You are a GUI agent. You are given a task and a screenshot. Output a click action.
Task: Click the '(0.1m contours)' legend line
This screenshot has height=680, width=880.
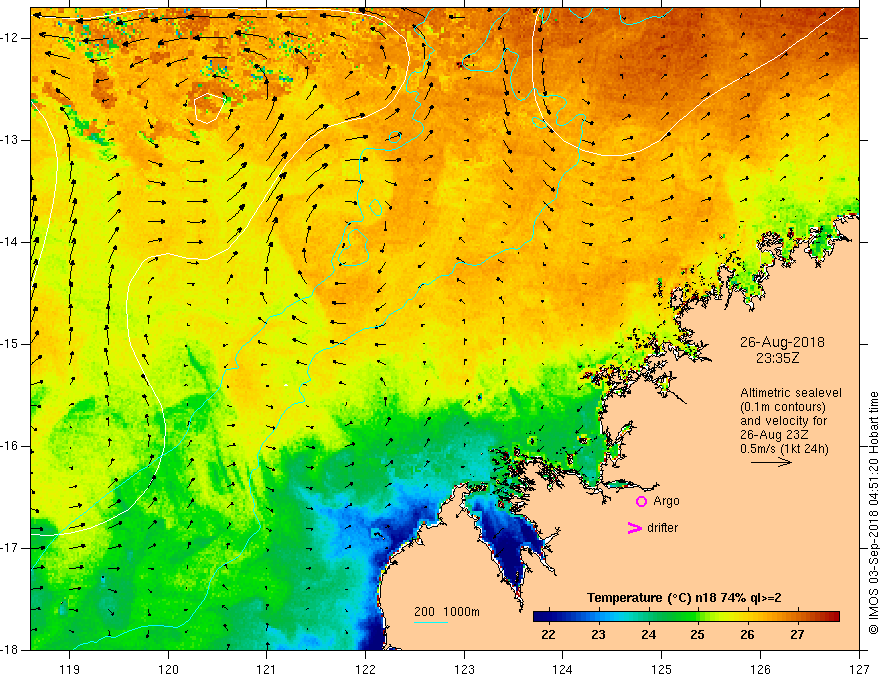coord(783,407)
